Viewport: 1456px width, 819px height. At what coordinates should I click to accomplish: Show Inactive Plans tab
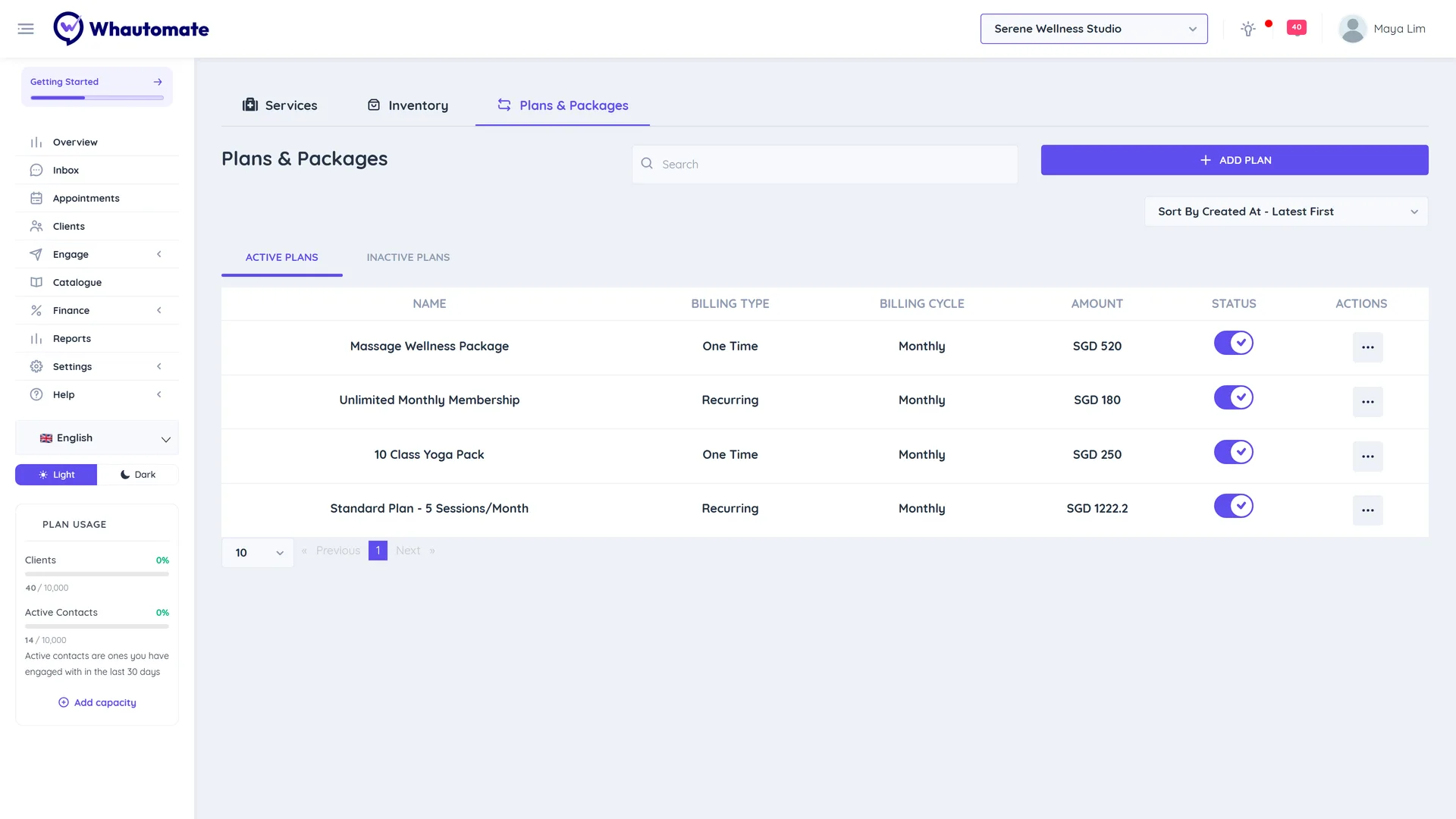[408, 257]
